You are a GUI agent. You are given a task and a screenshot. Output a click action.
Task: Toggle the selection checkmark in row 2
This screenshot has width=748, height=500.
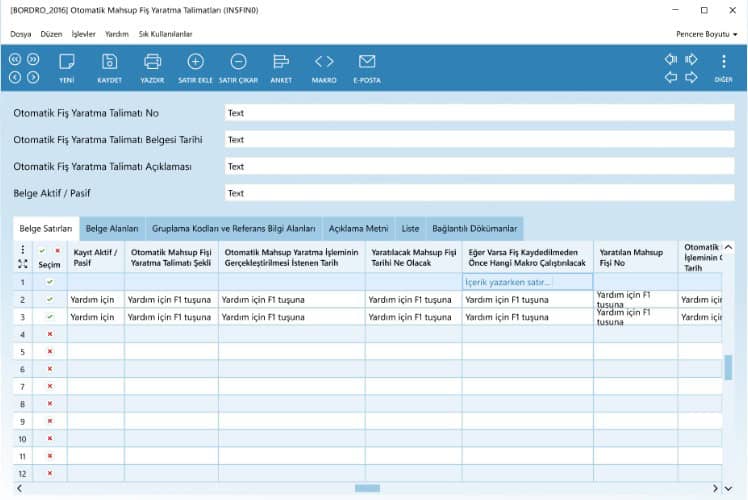click(x=49, y=299)
